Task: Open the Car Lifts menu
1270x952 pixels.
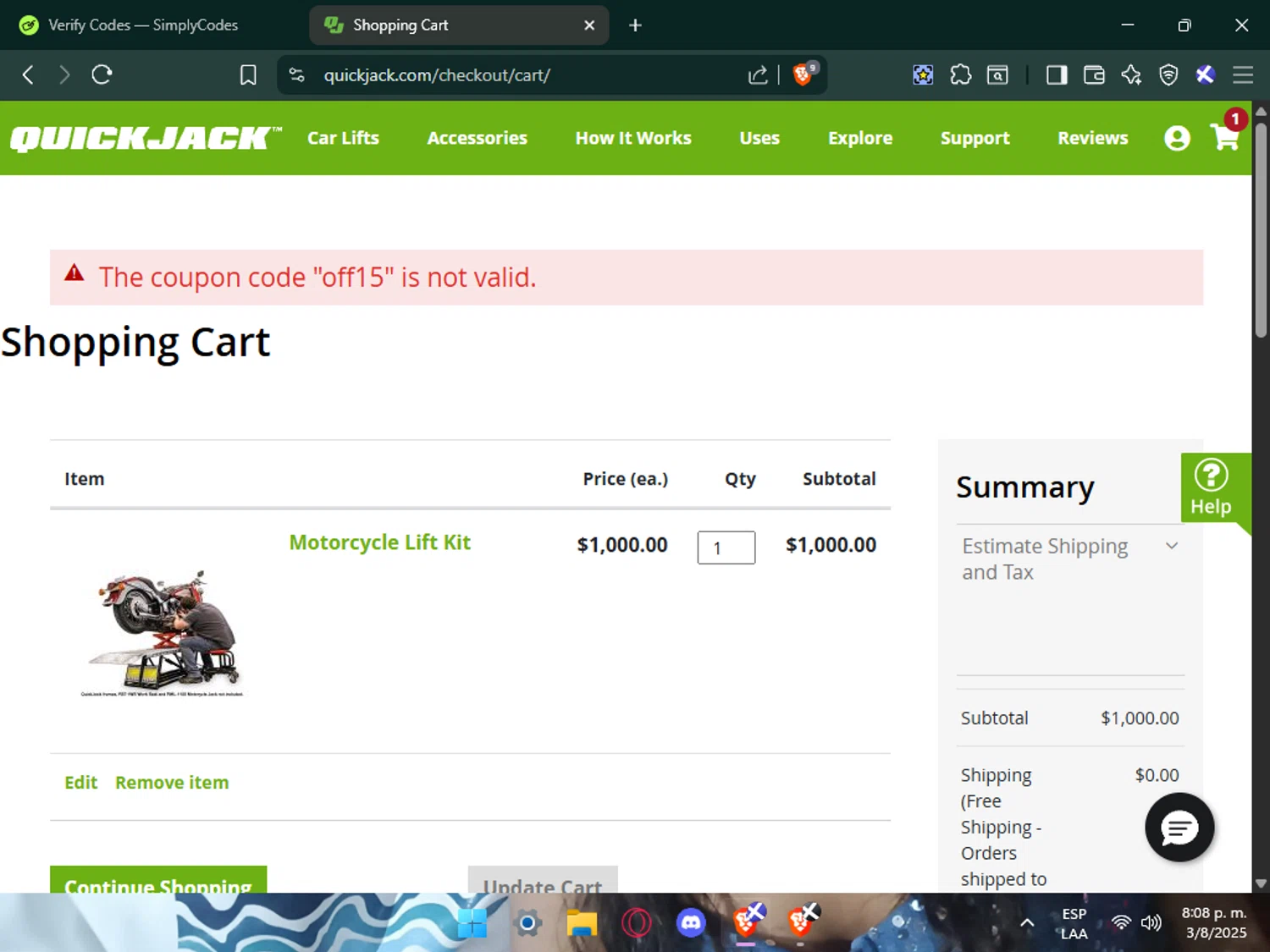Action: tap(343, 138)
